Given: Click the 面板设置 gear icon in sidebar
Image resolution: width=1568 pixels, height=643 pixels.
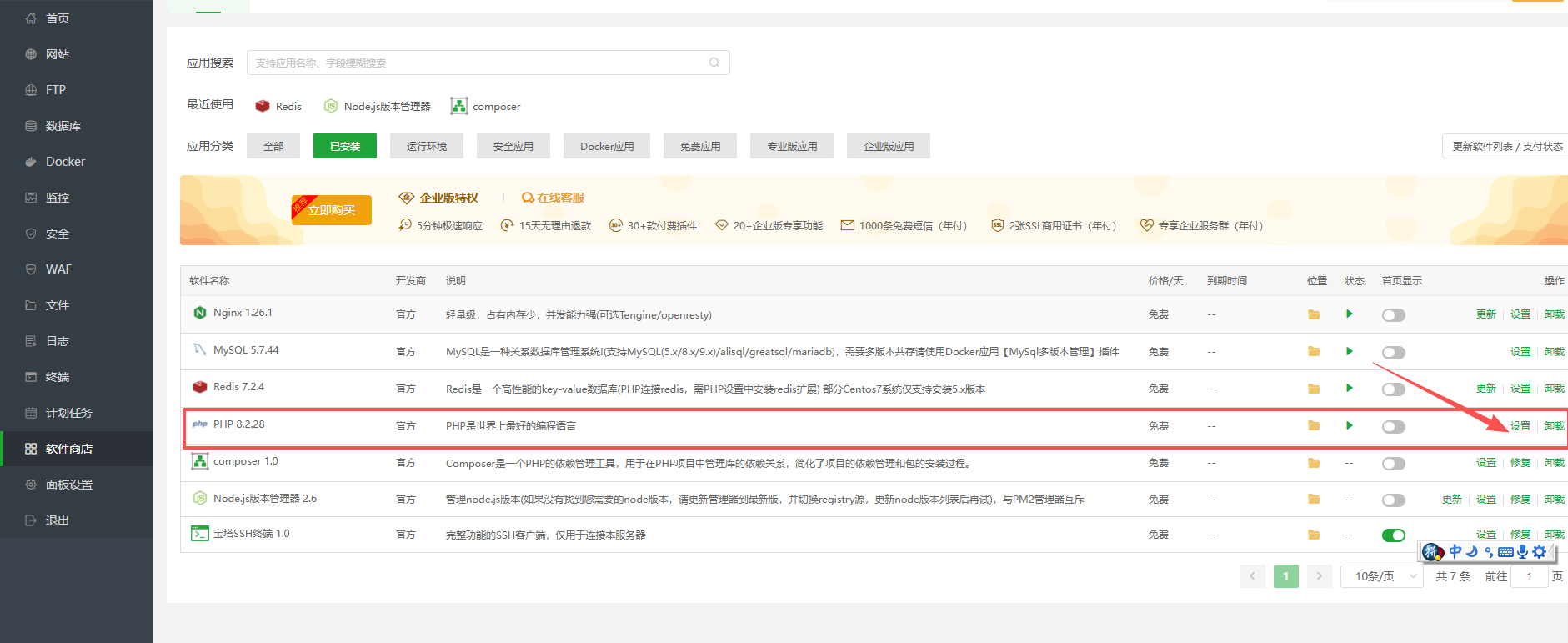Looking at the screenshot, I should [31, 485].
